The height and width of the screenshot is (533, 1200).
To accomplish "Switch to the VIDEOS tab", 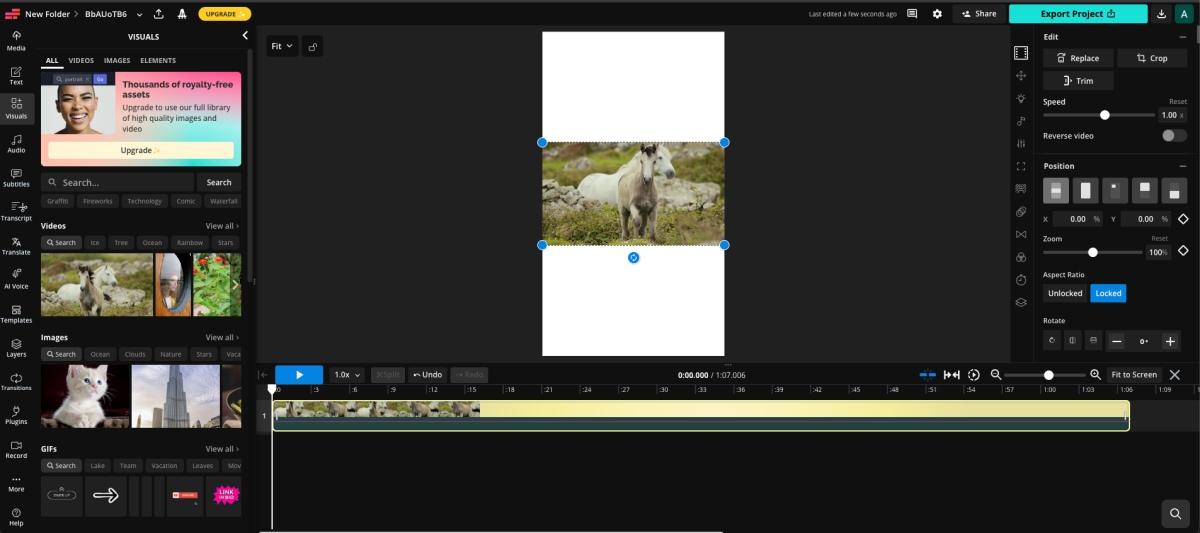I will click(81, 61).
